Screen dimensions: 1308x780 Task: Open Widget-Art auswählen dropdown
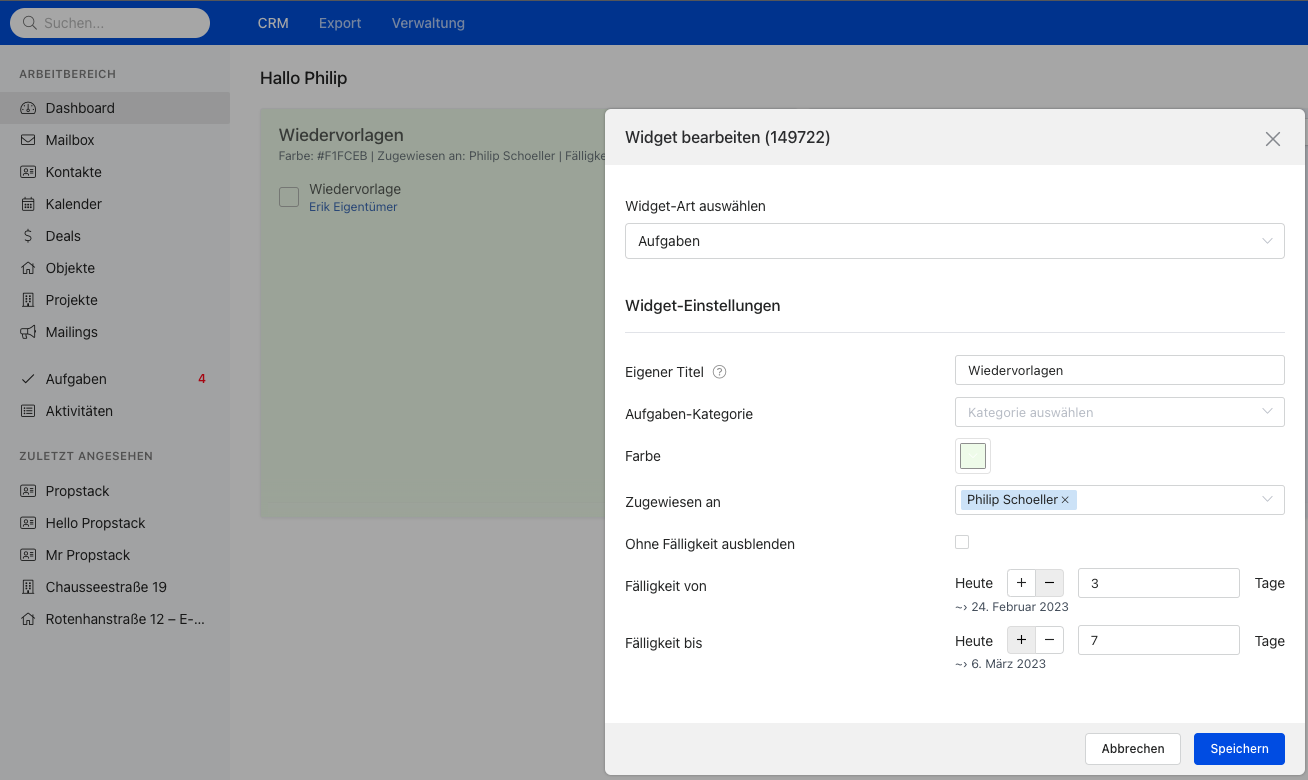click(x=954, y=241)
